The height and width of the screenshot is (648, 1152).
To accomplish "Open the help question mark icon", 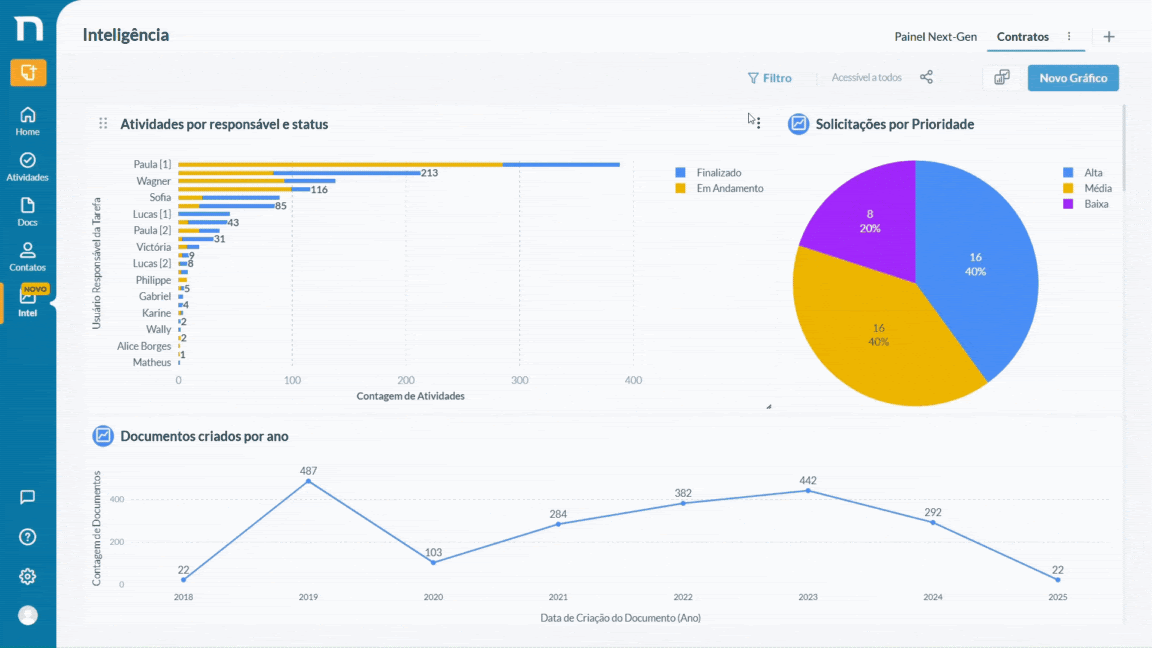I will click(x=28, y=537).
